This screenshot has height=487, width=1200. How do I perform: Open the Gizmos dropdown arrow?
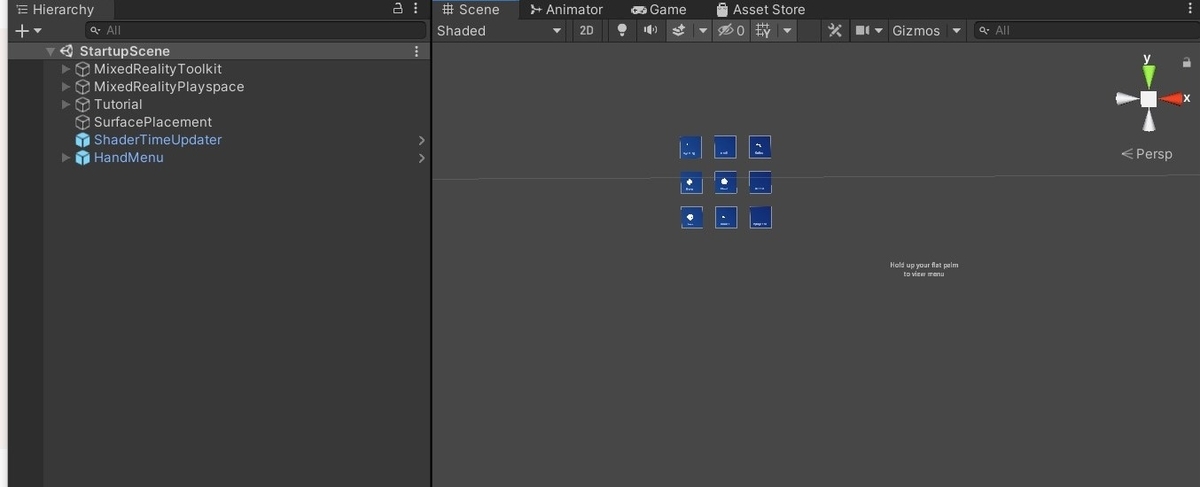coord(957,31)
